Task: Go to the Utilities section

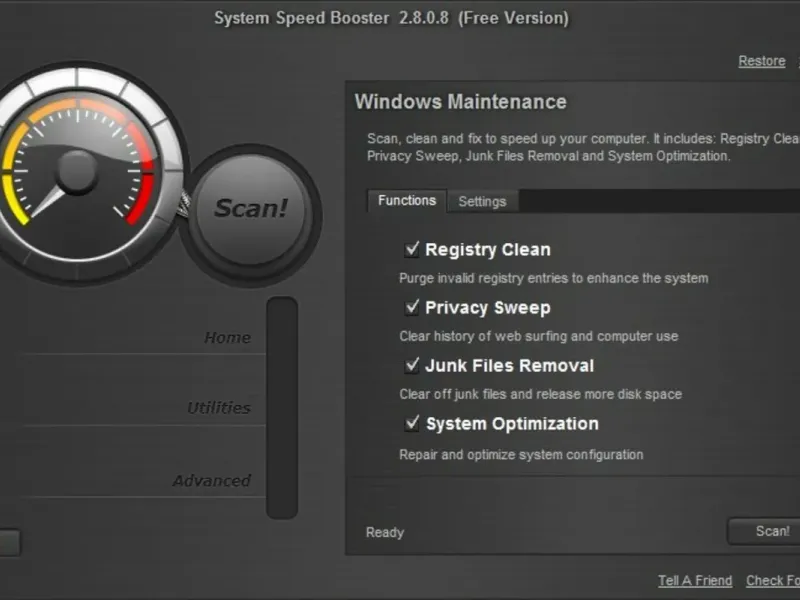Action: pos(219,408)
